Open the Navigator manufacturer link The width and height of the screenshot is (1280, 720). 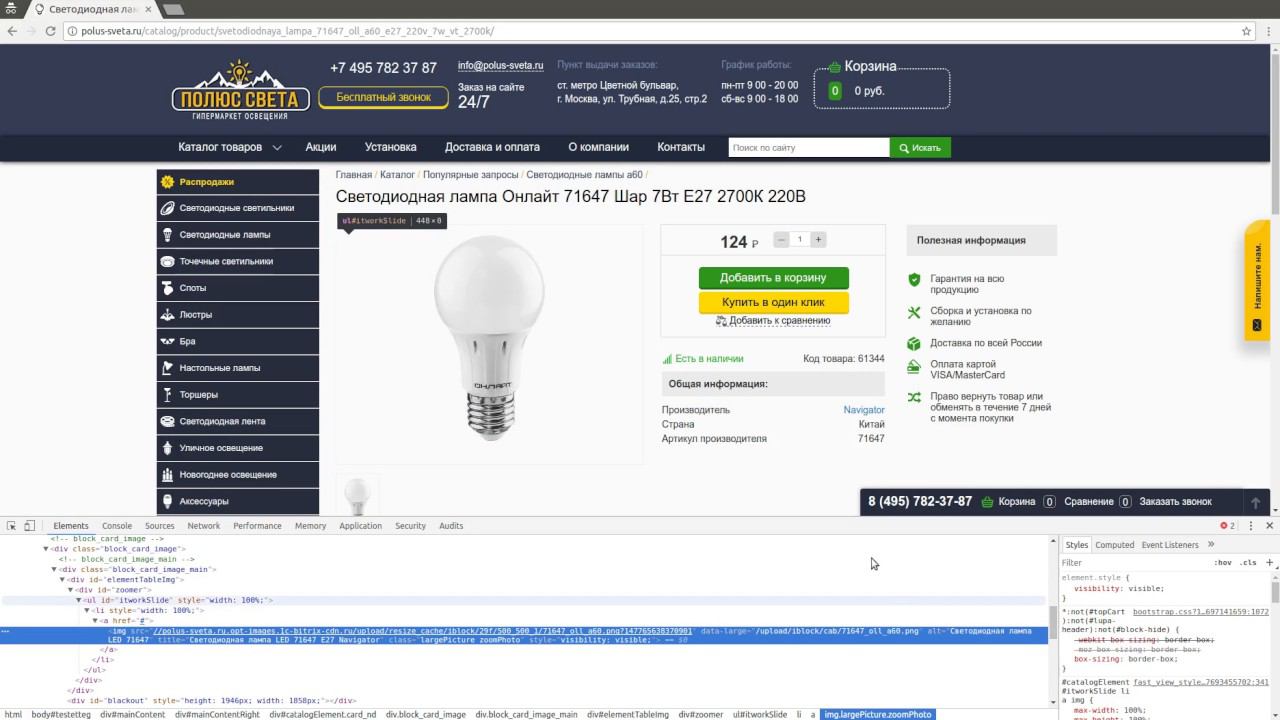click(864, 410)
